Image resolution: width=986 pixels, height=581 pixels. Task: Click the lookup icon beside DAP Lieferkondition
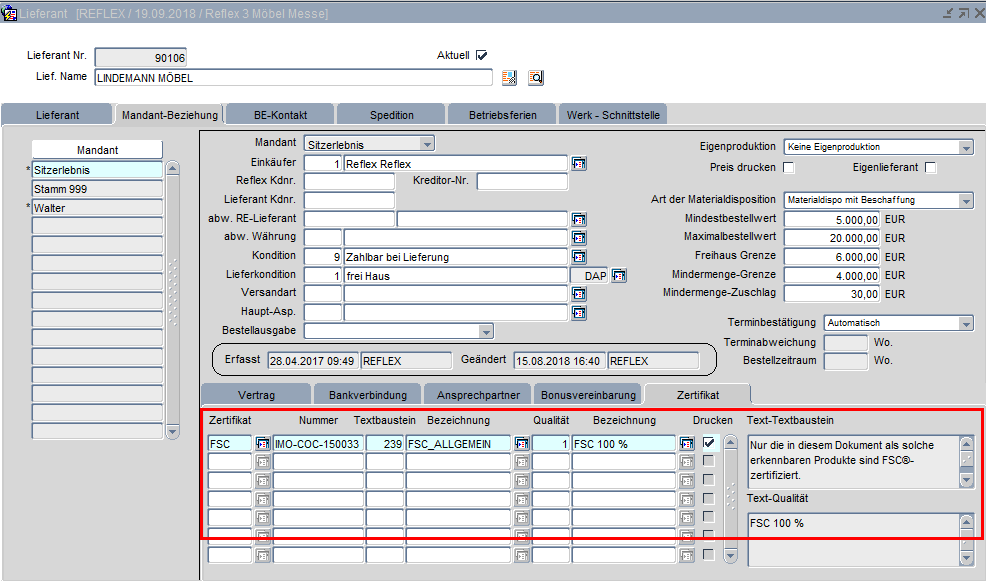pos(619,276)
